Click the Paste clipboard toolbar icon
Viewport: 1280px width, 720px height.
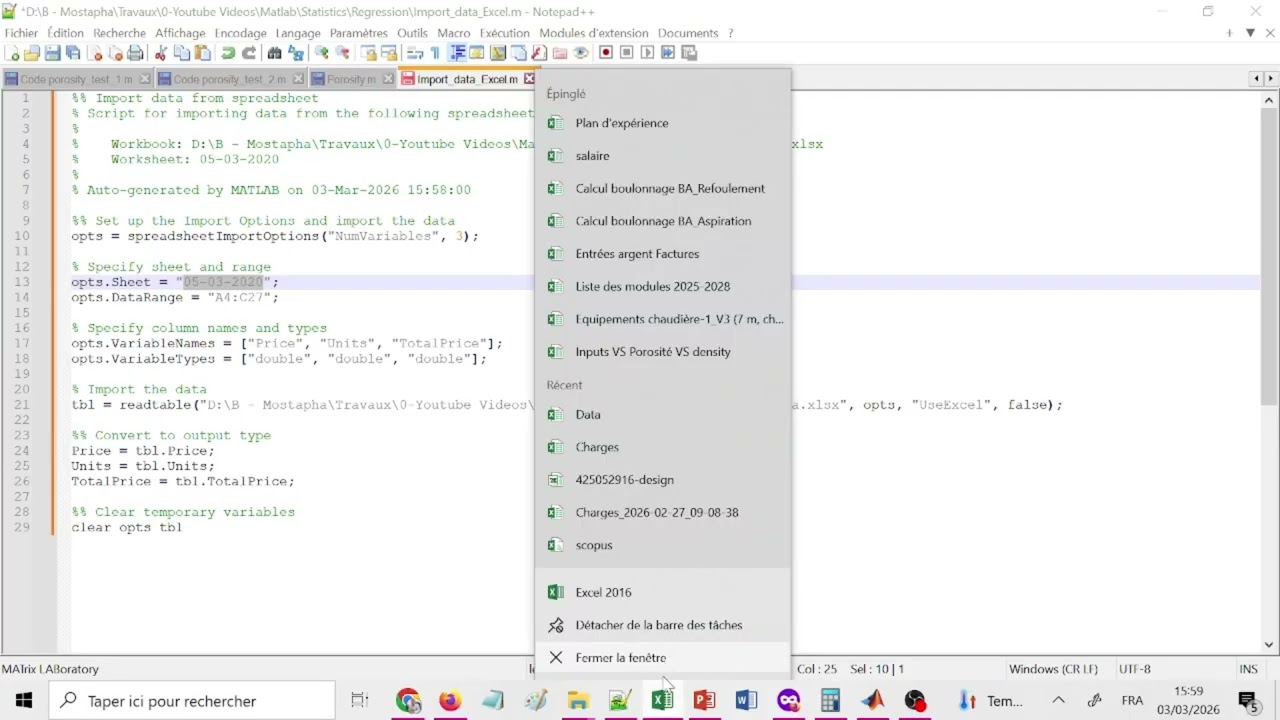[x=201, y=53]
